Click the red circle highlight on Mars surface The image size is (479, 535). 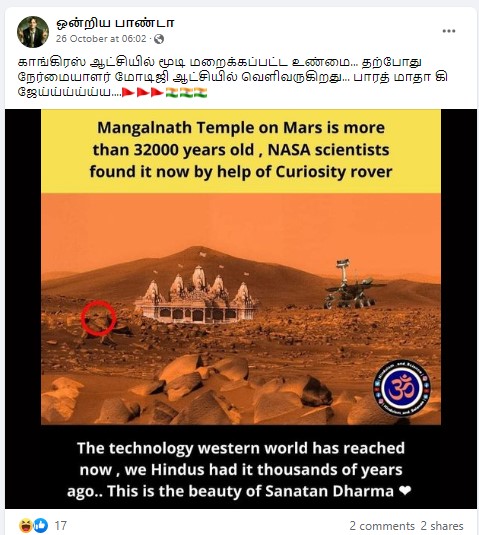pyautogui.click(x=99, y=318)
